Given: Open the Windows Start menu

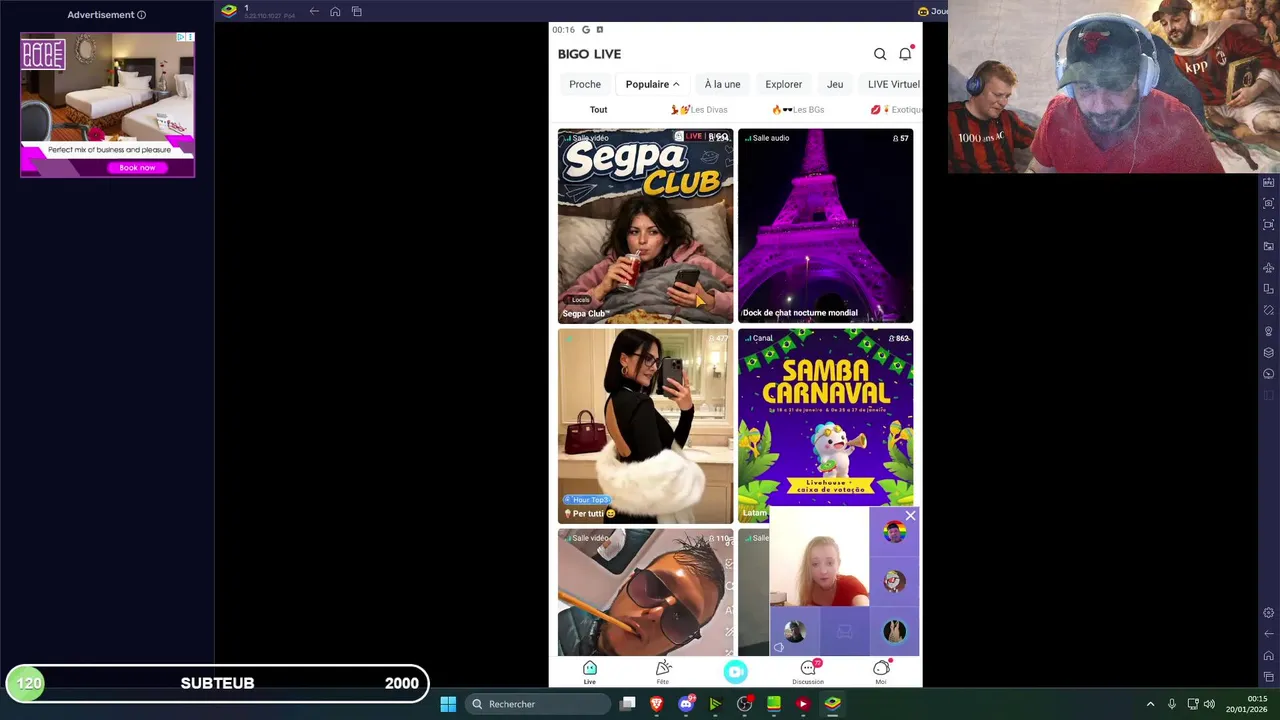Looking at the screenshot, I should [448, 704].
